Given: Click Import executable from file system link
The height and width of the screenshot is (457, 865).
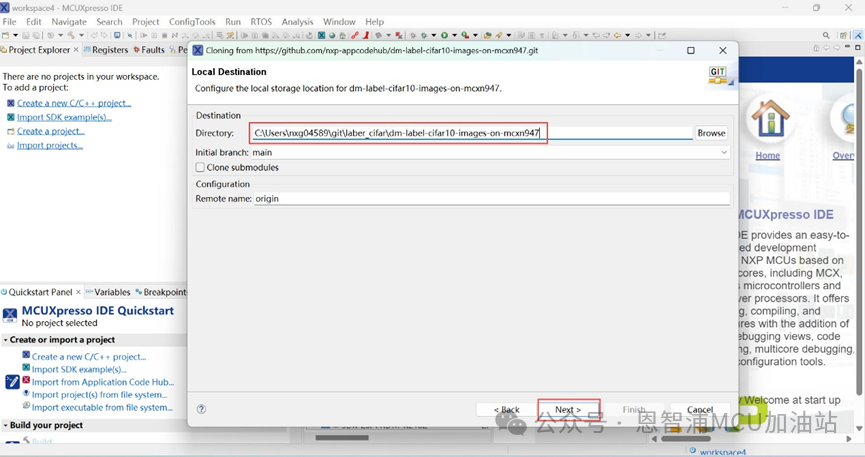Looking at the screenshot, I should click(x=102, y=407).
